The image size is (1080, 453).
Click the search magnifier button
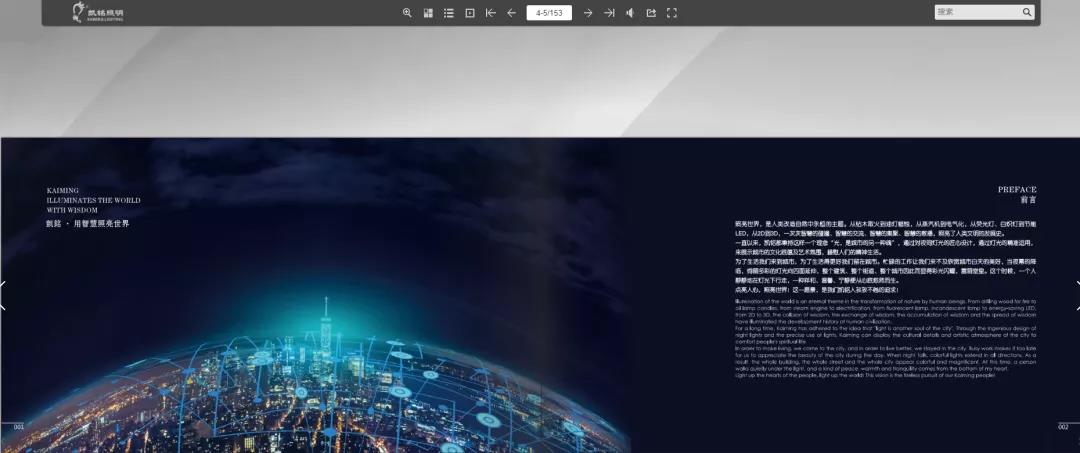1027,12
